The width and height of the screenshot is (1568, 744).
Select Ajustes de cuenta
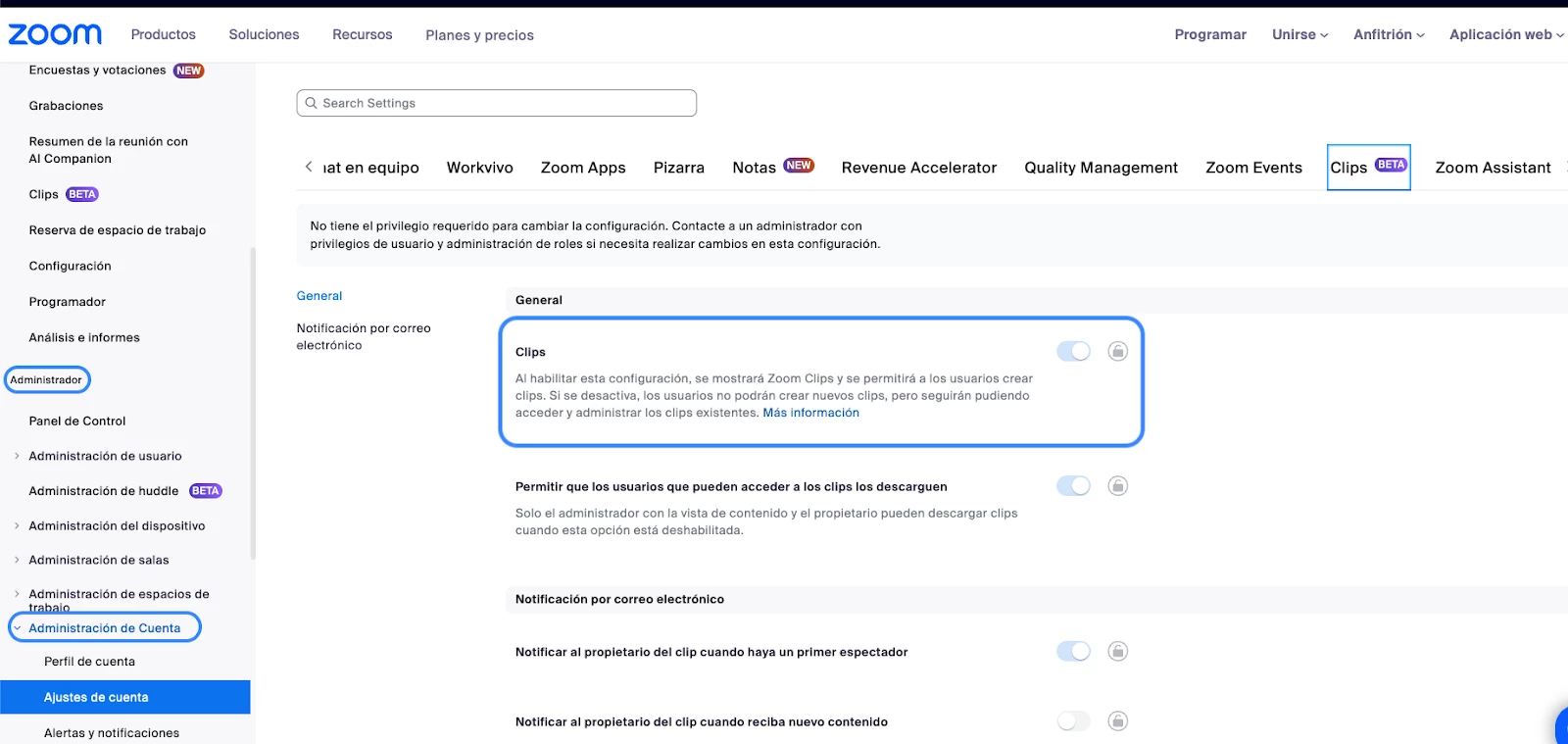click(x=124, y=697)
